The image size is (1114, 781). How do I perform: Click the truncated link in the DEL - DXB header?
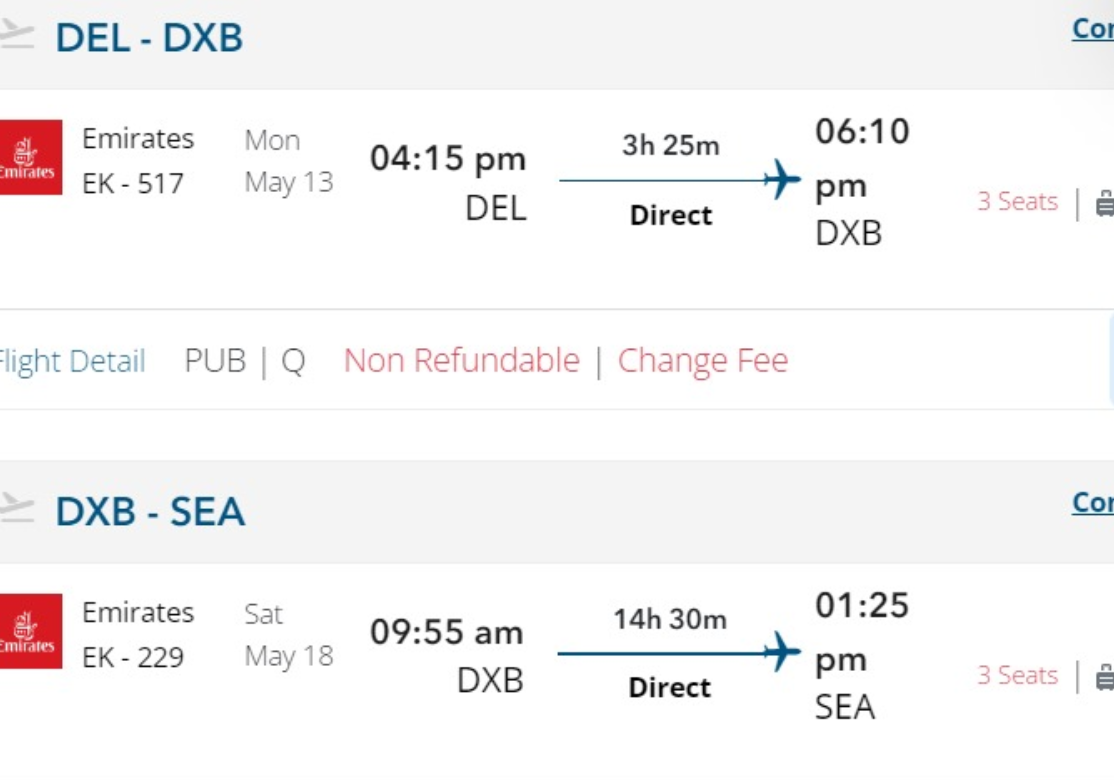point(1092,29)
